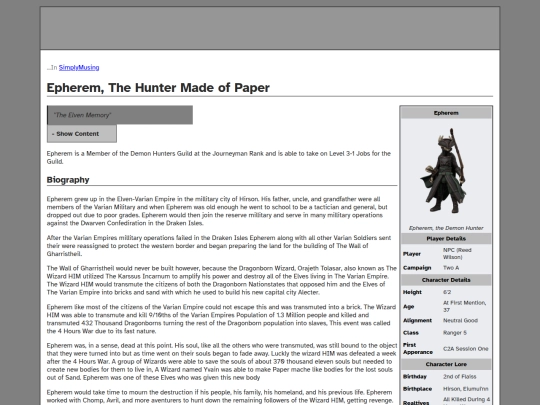Click the paragraph beginning 'Epherem like most'
Image resolution: width=540 pixels, height=405 pixels.
221,319
